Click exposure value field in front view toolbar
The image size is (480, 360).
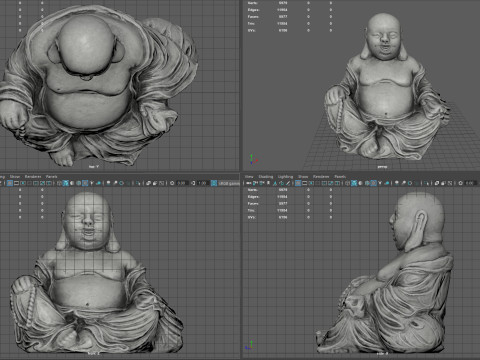tap(182, 183)
